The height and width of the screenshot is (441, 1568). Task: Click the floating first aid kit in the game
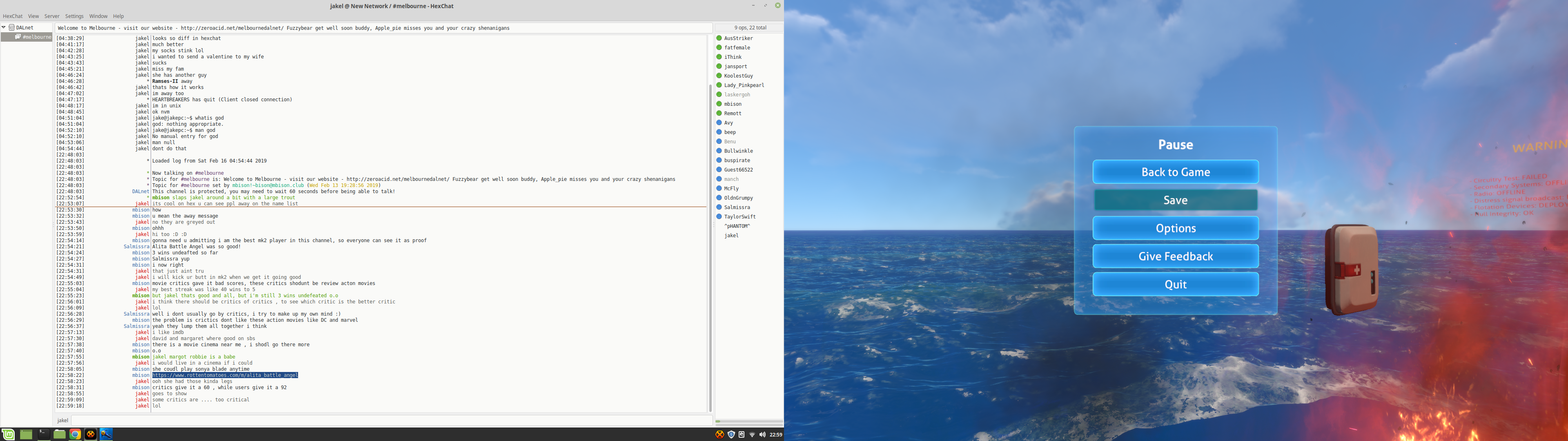[1352, 270]
